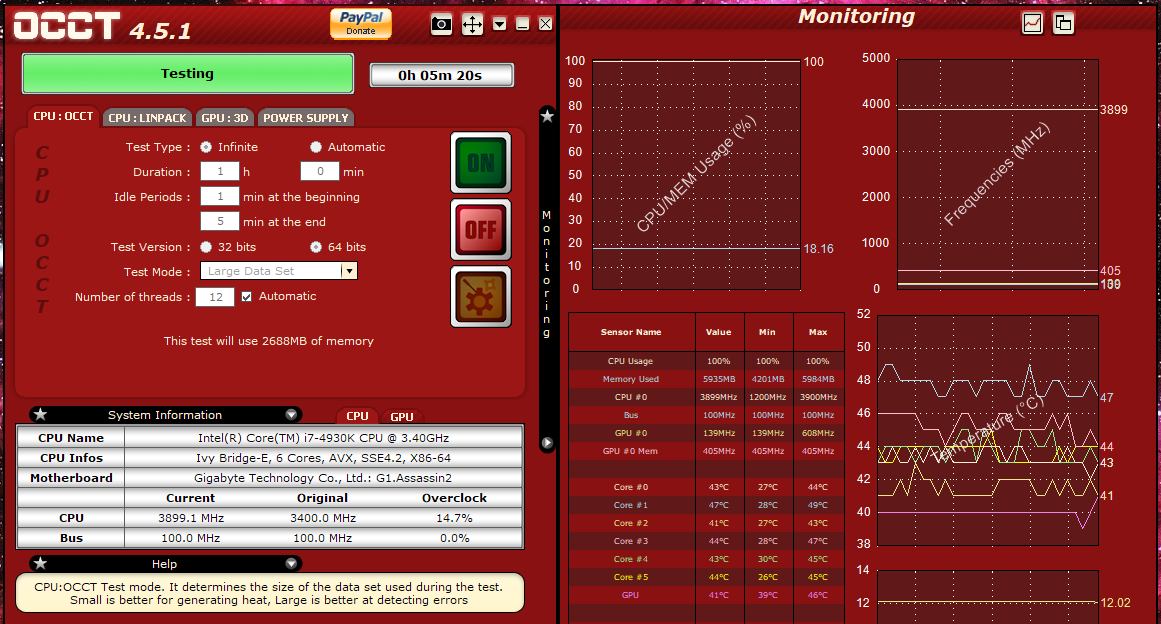
Task: Click the OCCT 4.5.1 logo
Action: pyautogui.click(x=102, y=27)
